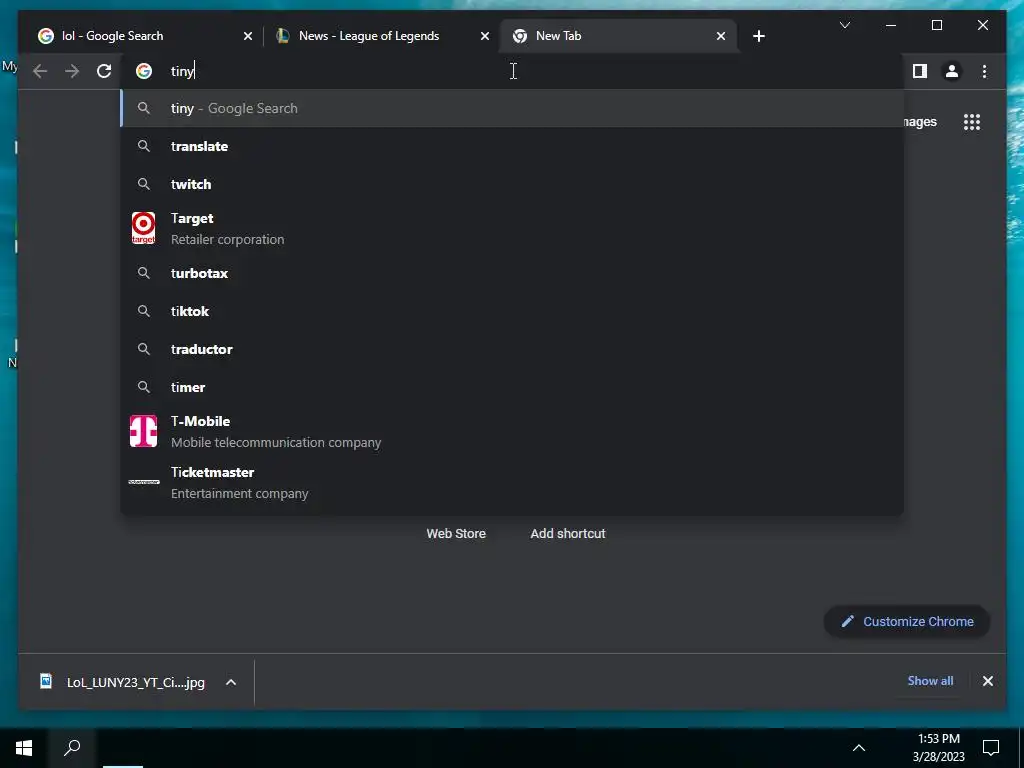Choose the tiktok suggestion
Screen dimensions: 1024x768
pos(512,311)
